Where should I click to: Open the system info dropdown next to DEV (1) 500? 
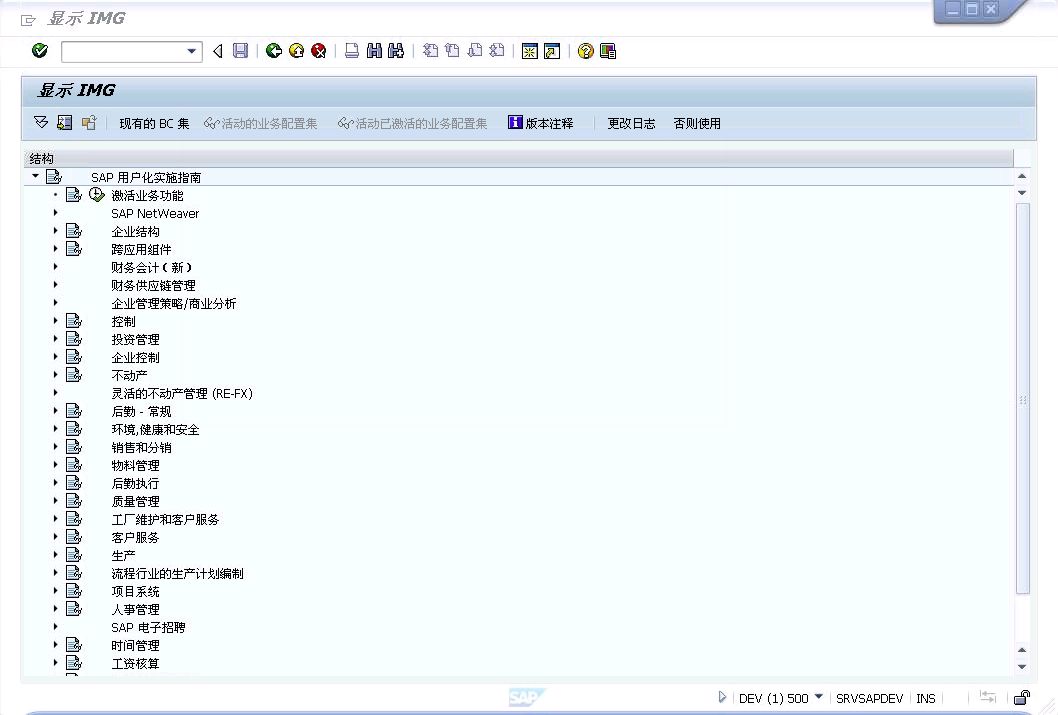(818, 697)
